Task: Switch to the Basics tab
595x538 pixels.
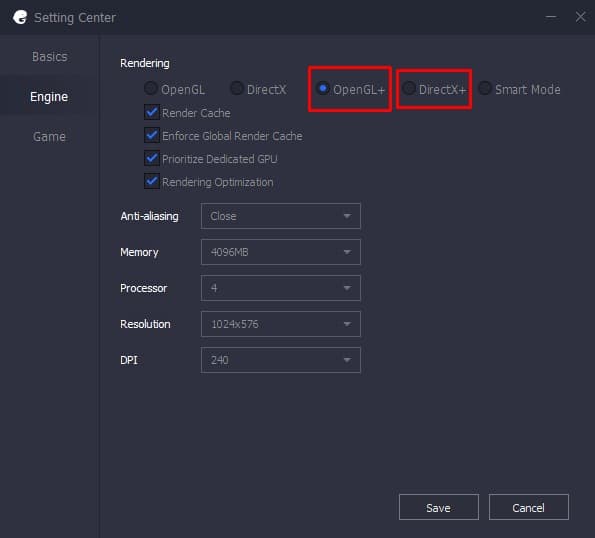Action: point(50,57)
